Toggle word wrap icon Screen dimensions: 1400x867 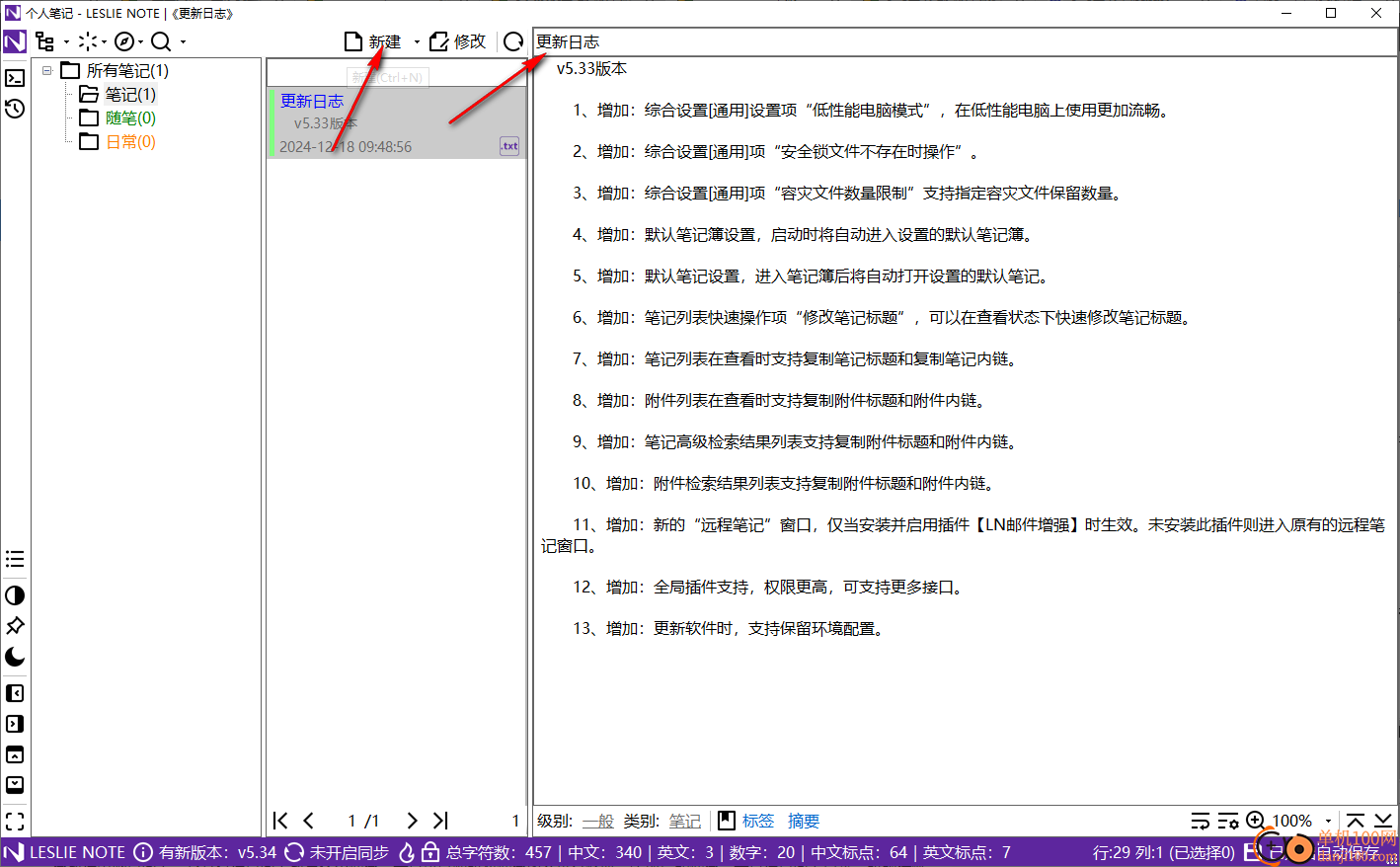click(x=1201, y=821)
